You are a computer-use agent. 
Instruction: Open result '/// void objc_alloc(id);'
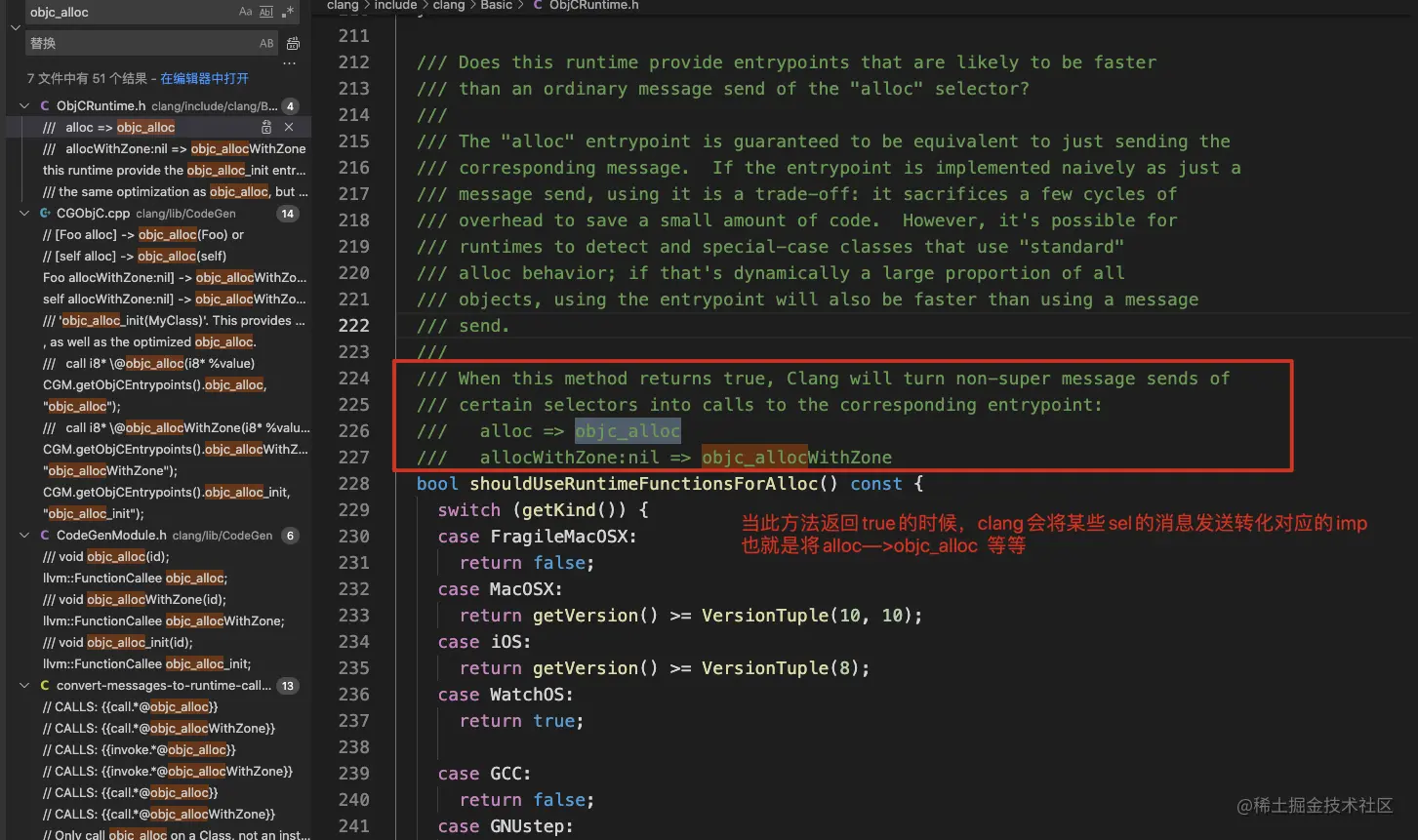point(106,557)
